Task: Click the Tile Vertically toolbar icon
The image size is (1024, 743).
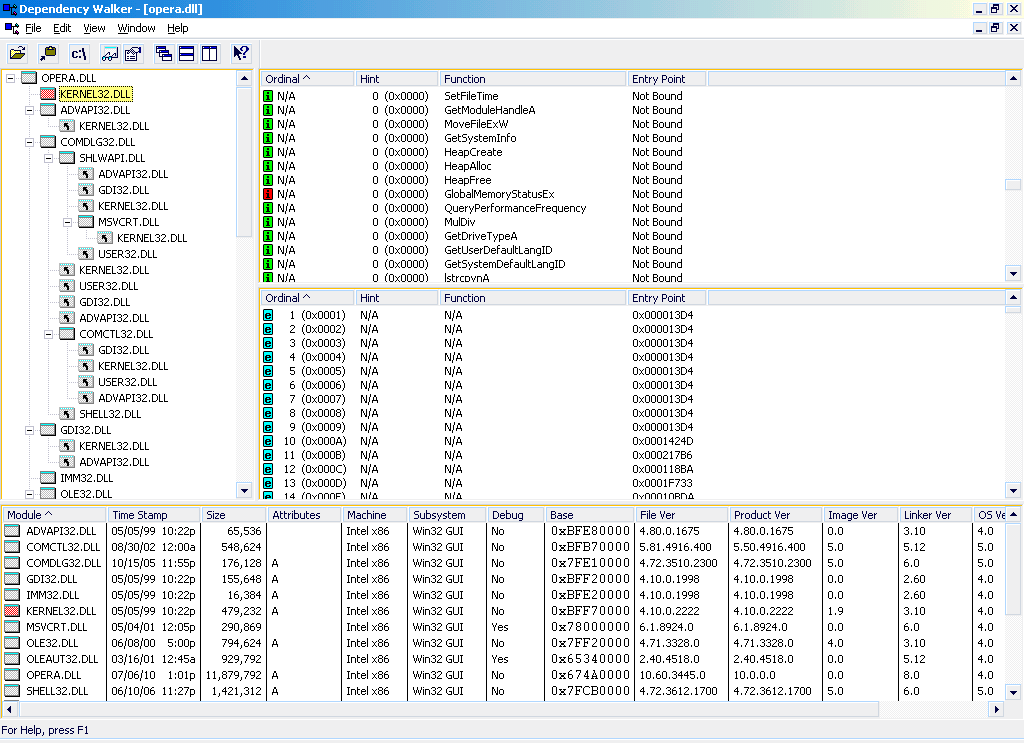Action: (x=210, y=54)
